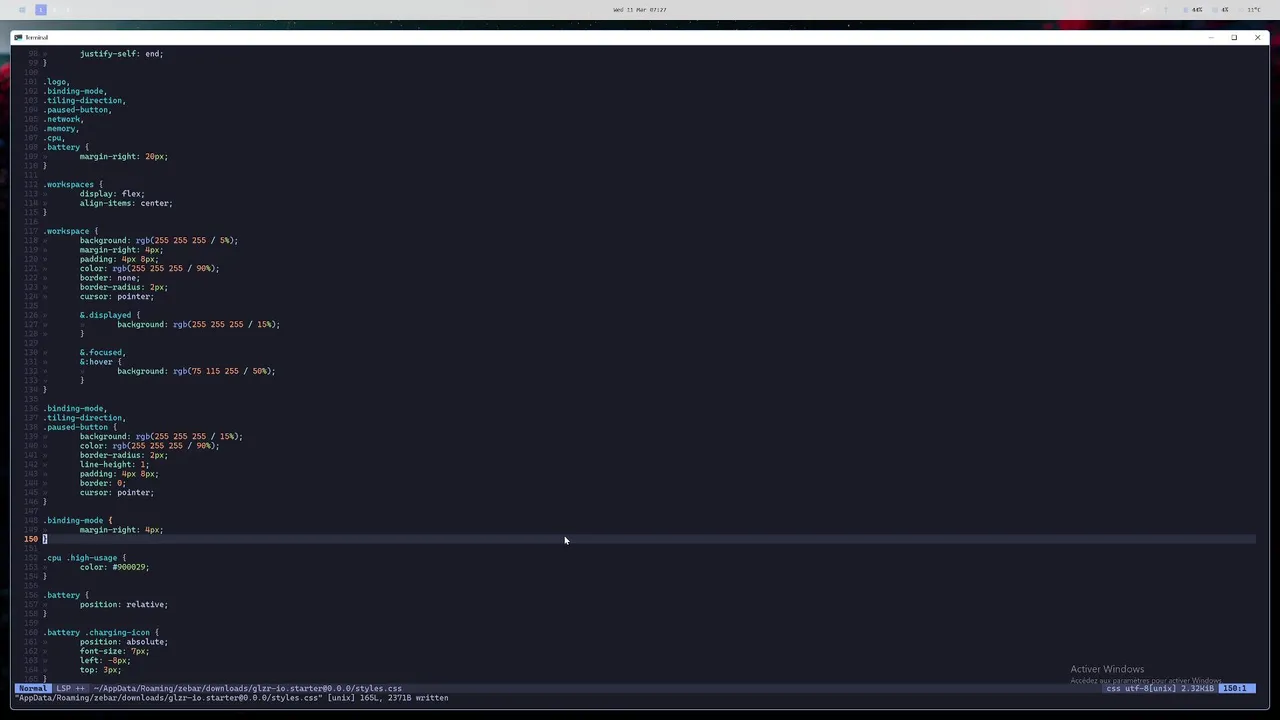
Task: Click the Terminal window title text
Action: point(37,37)
